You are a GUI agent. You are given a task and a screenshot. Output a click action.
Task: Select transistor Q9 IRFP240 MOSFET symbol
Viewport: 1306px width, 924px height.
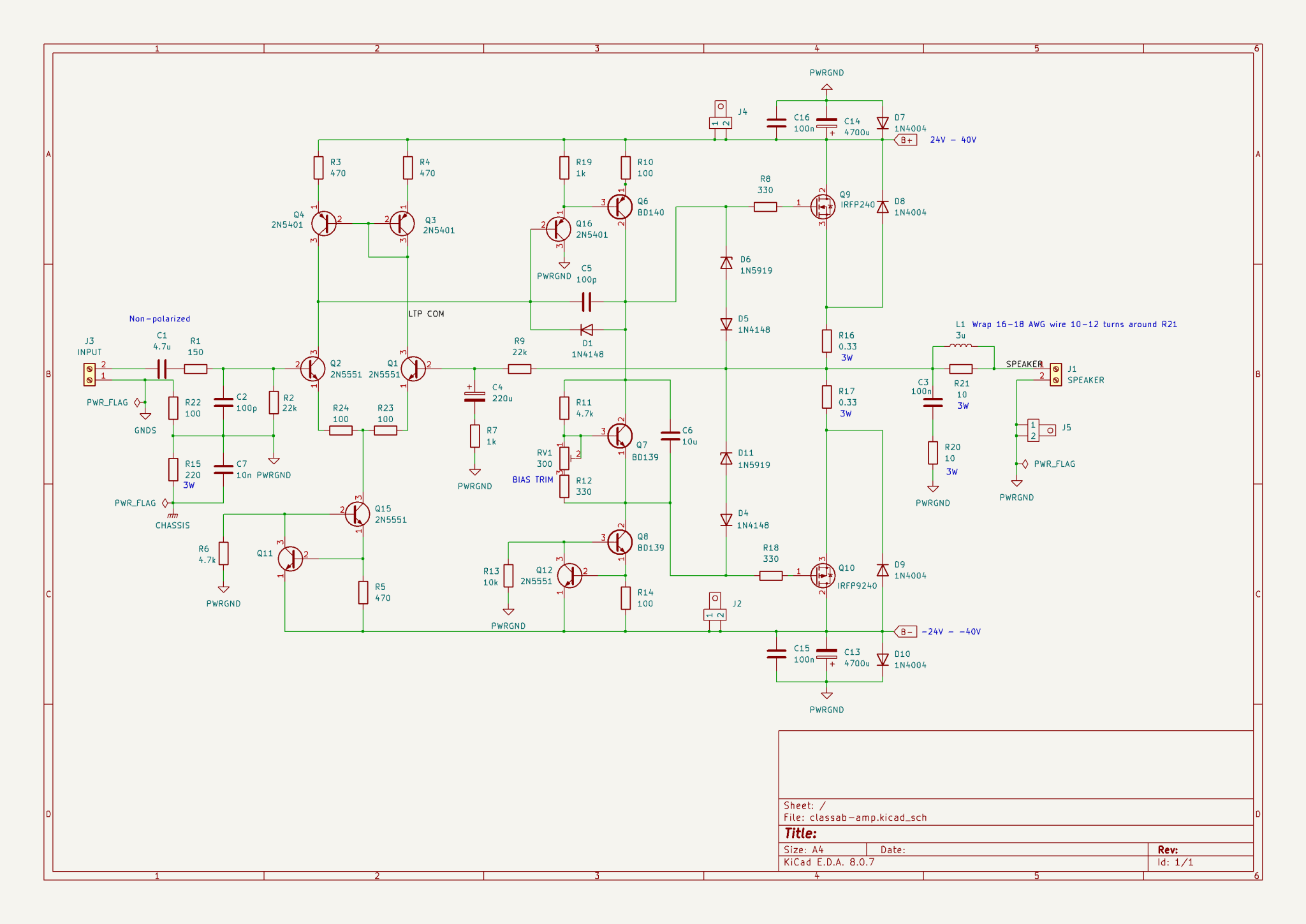point(823,207)
